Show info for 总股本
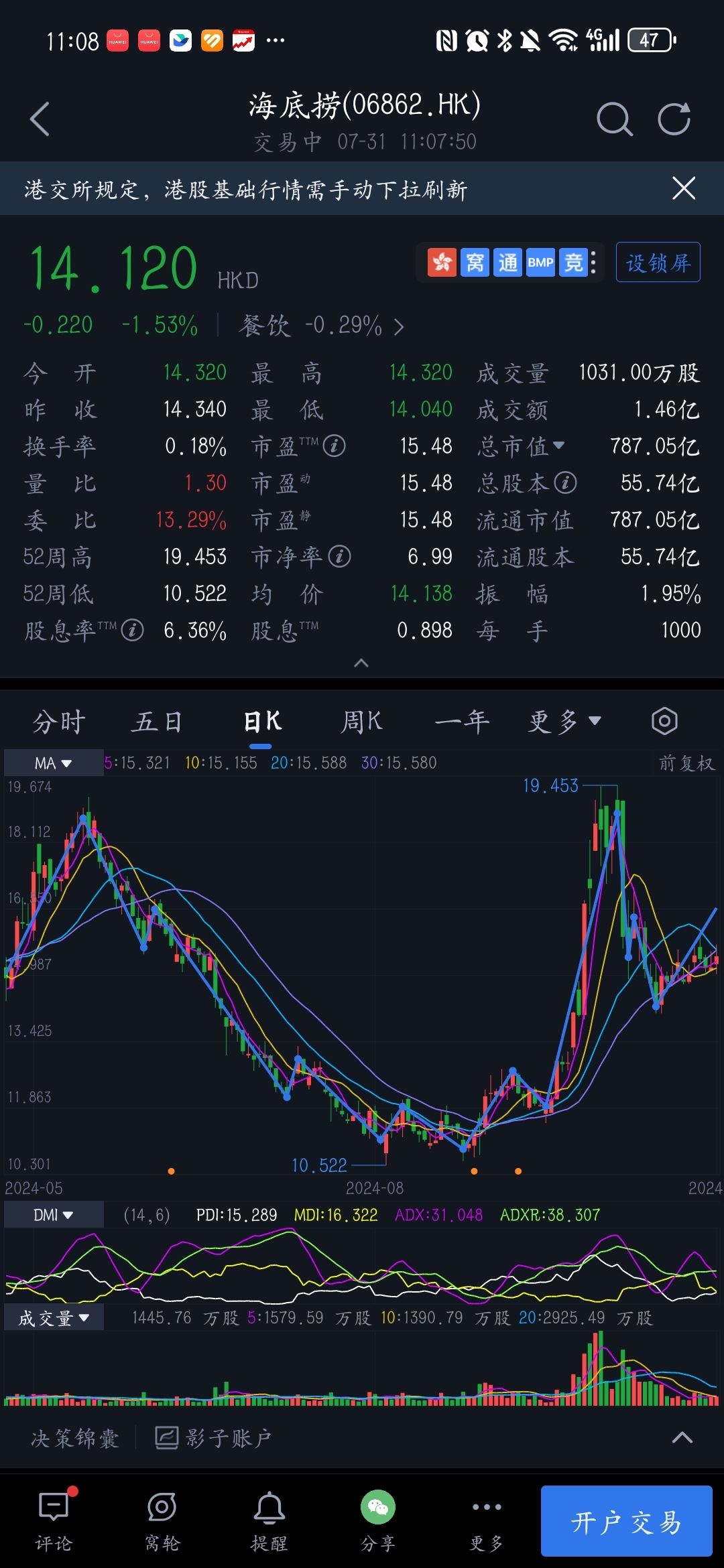Image resolution: width=724 pixels, height=1568 pixels. pyautogui.click(x=565, y=482)
